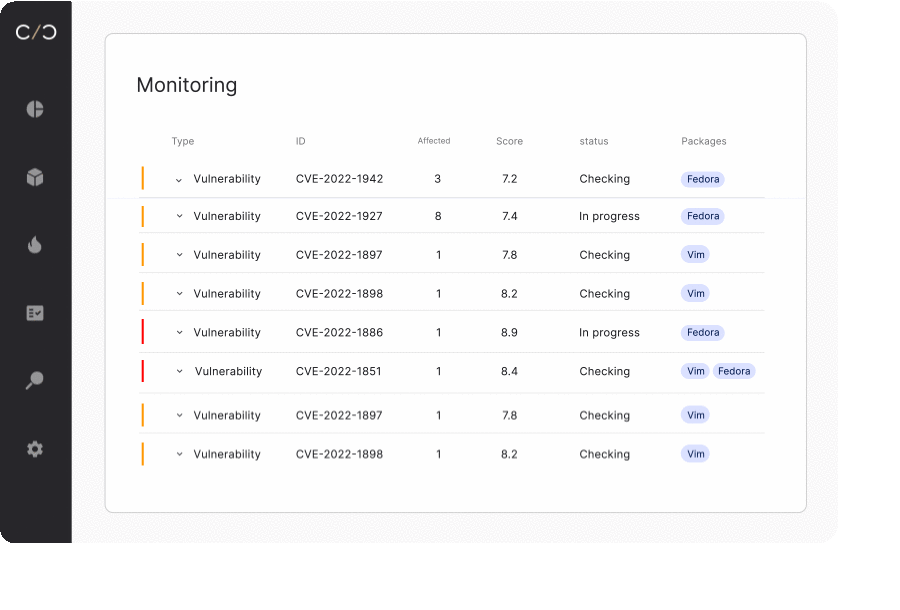Sort by the ID column header

[300, 141]
